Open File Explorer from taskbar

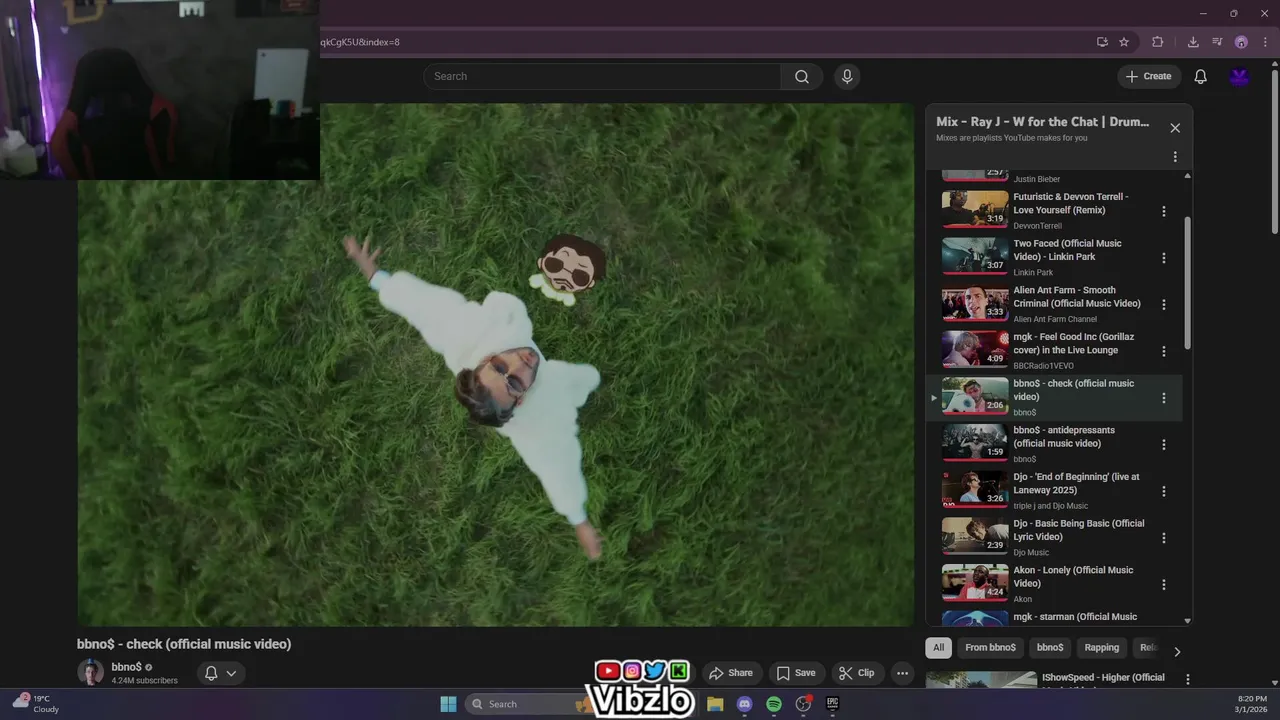[x=715, y=704]
